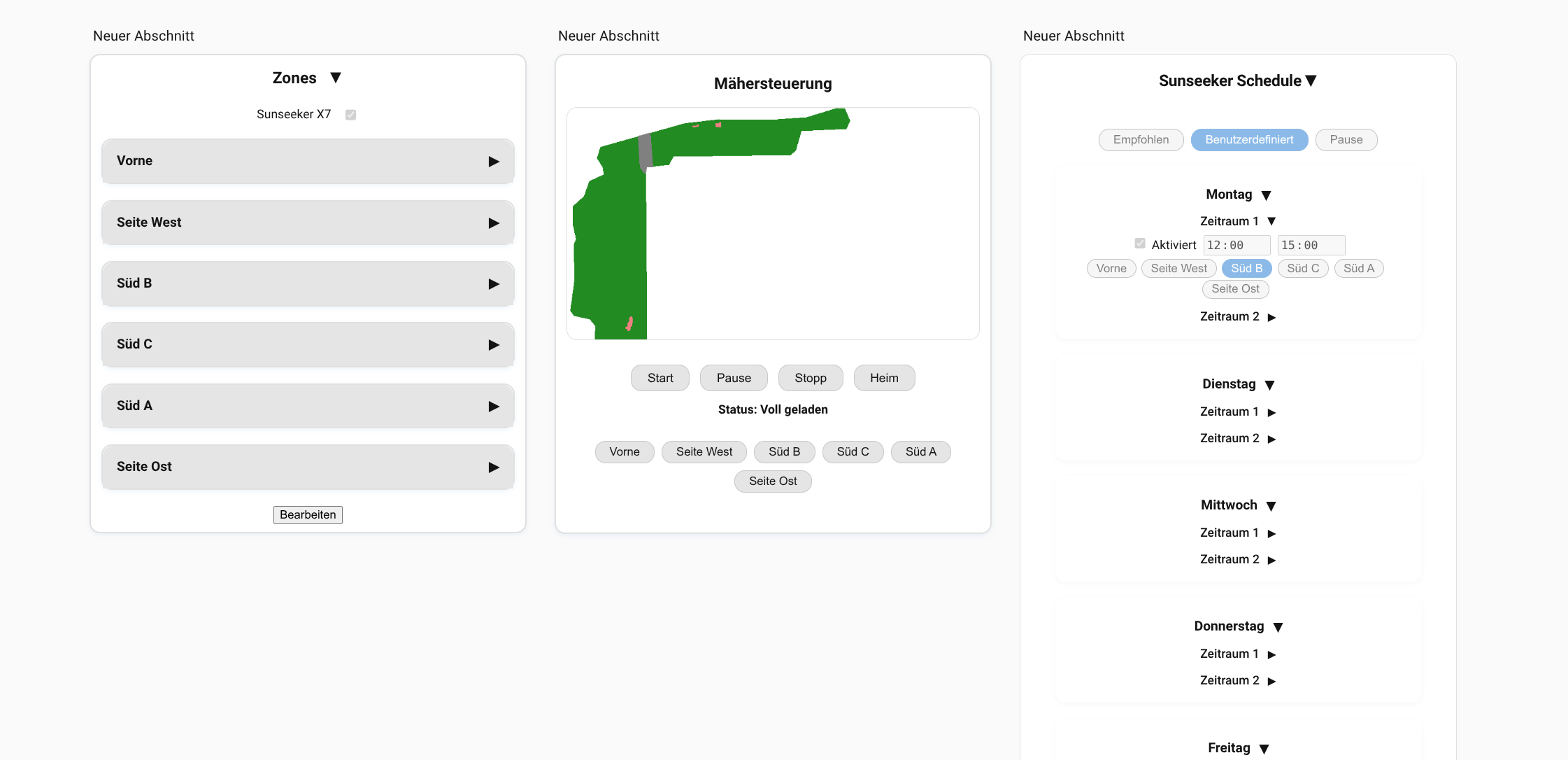Expand the Seite West zone arrow
The height and width of the screenshot is (760, 1568).
[x=494, y=223]
